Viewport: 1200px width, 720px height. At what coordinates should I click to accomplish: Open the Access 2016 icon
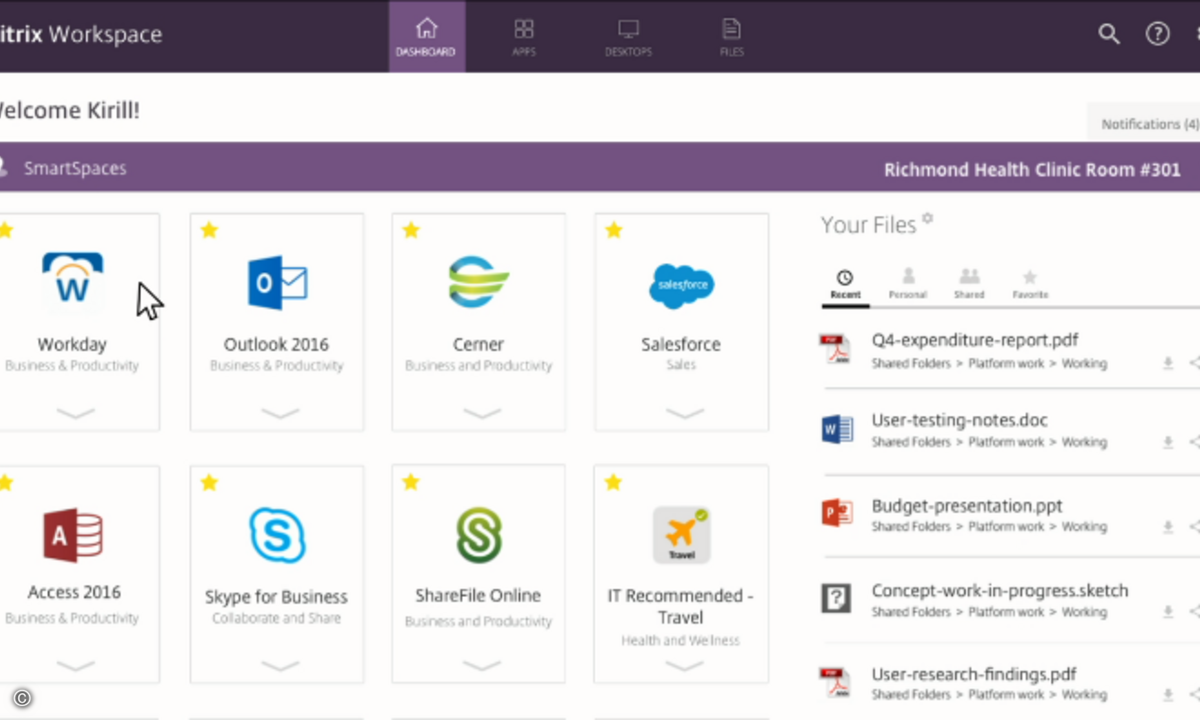tap(72, 535)
